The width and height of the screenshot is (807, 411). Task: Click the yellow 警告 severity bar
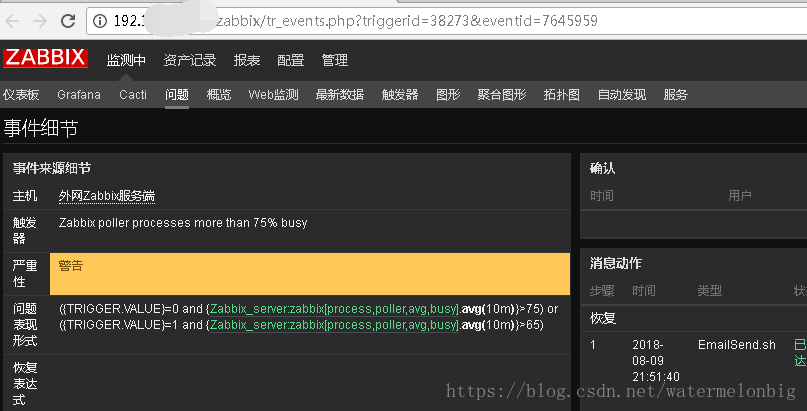coord(309,274)
